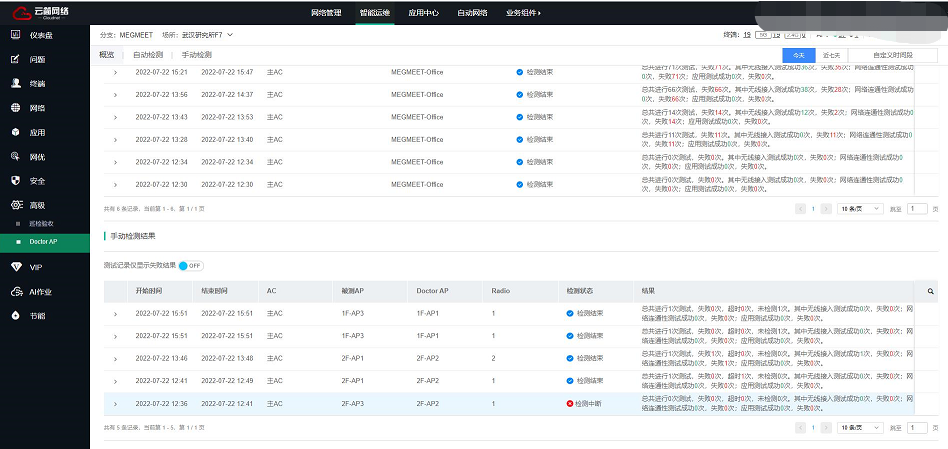Switch to the 自动检测 tab

coord(148,55)
